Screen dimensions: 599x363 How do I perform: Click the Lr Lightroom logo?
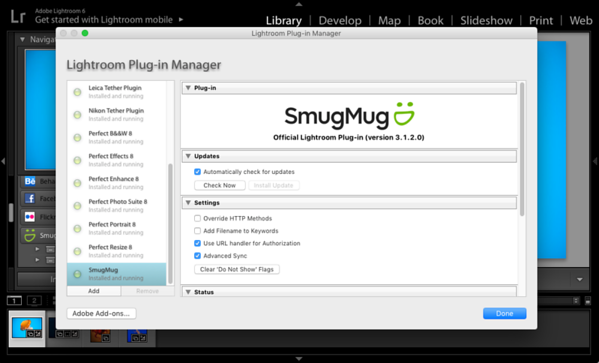point(18,16)
